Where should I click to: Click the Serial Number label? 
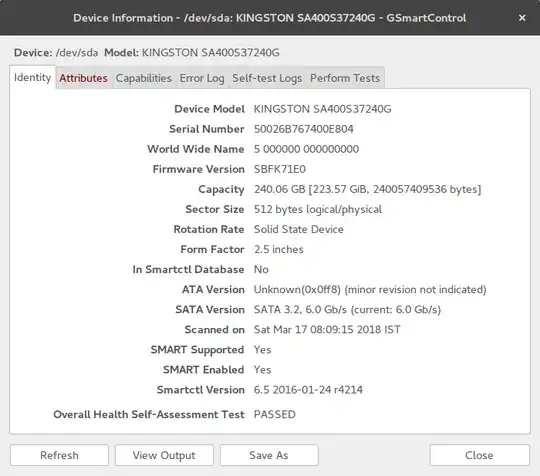coord(207,129)
